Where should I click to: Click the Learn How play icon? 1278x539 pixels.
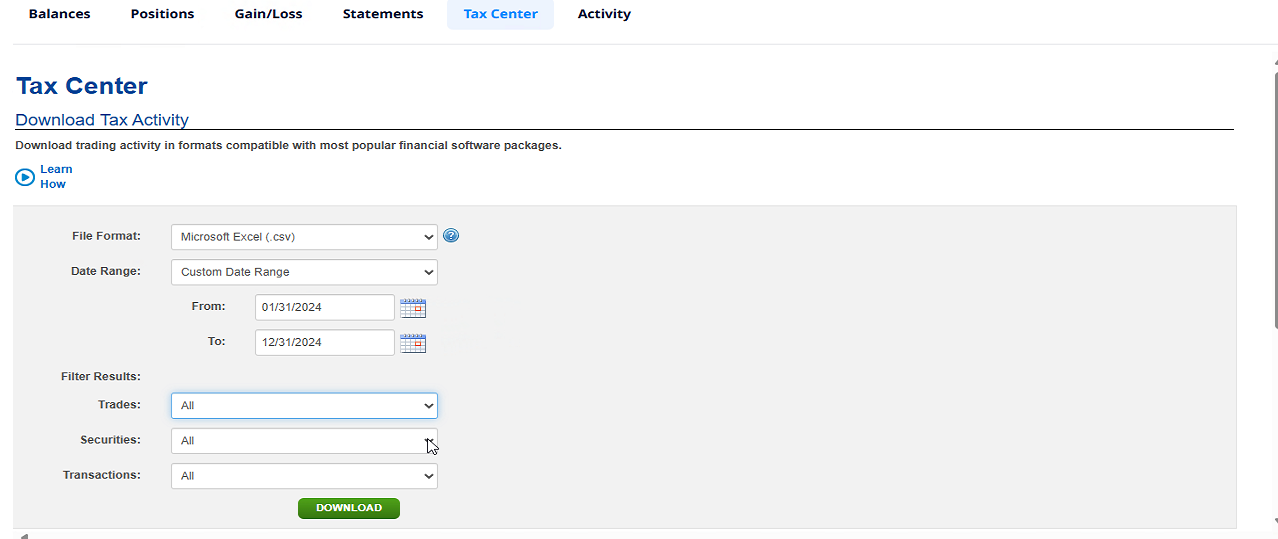pos(25,177)
